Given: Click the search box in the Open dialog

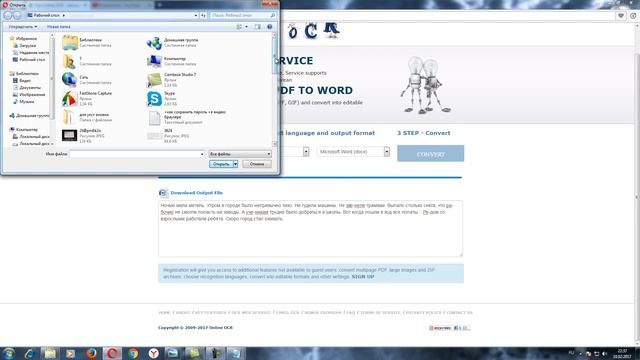Looking at the screenshot, I should 243,15.
